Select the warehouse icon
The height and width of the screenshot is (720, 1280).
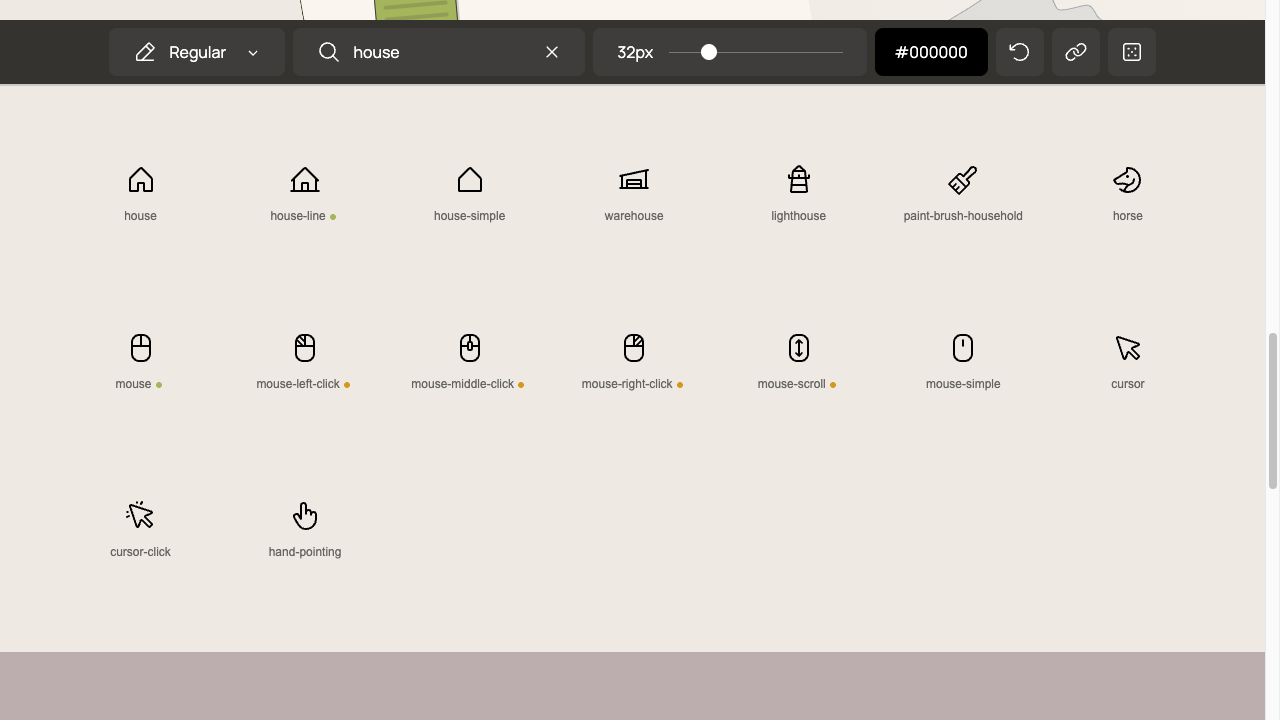(634, 180)
